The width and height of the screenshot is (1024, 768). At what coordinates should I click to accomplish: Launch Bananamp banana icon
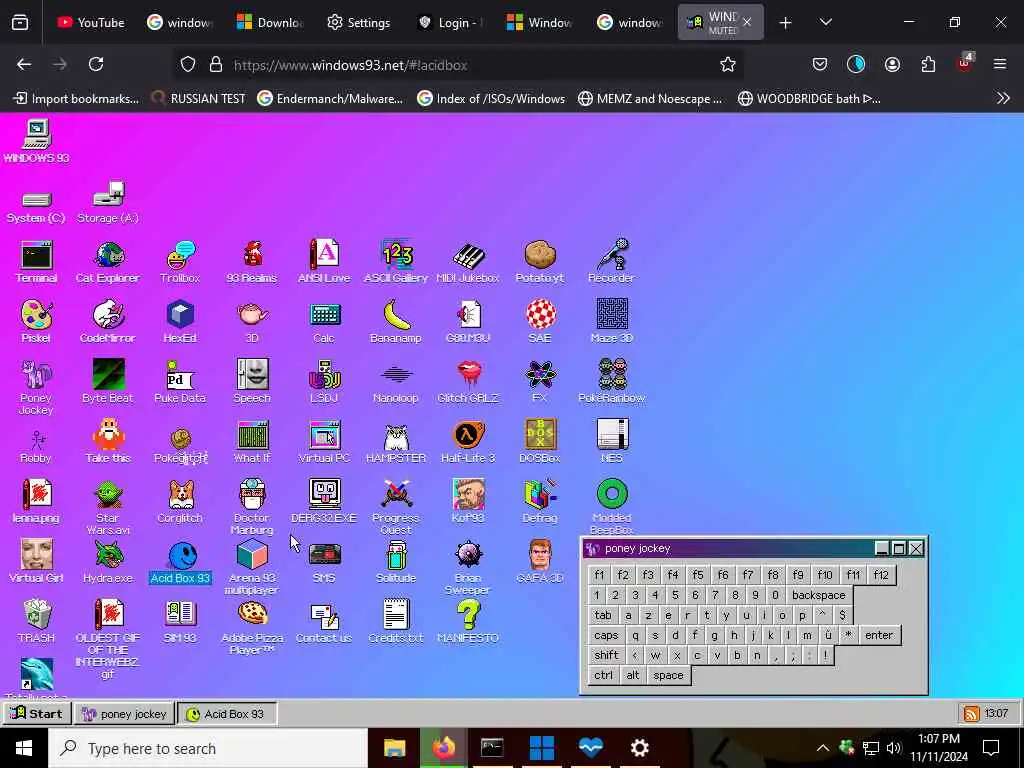(396, 321)
